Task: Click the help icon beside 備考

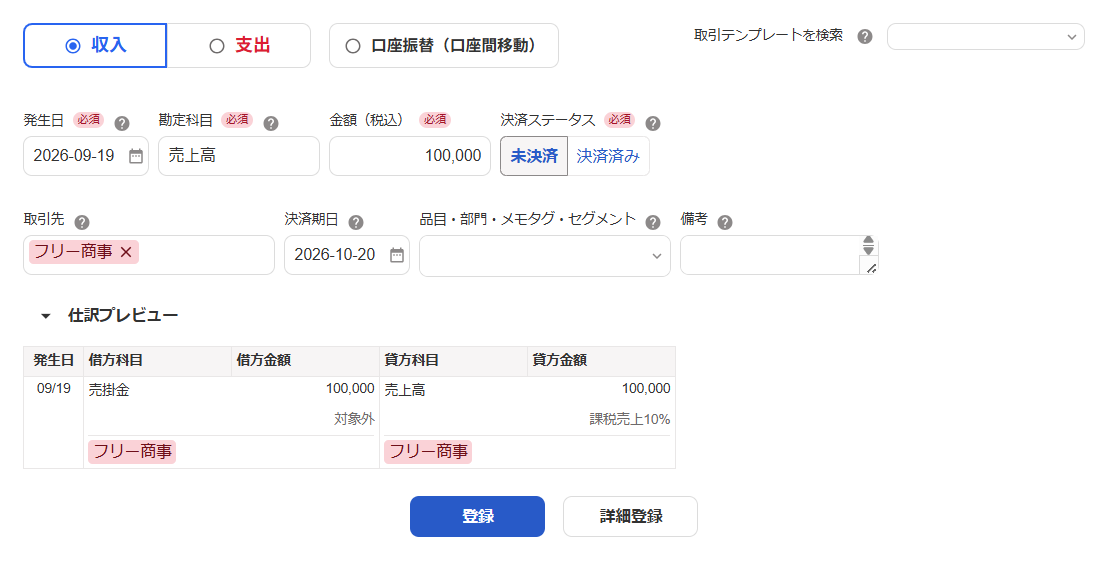Action: click(724, 222)
